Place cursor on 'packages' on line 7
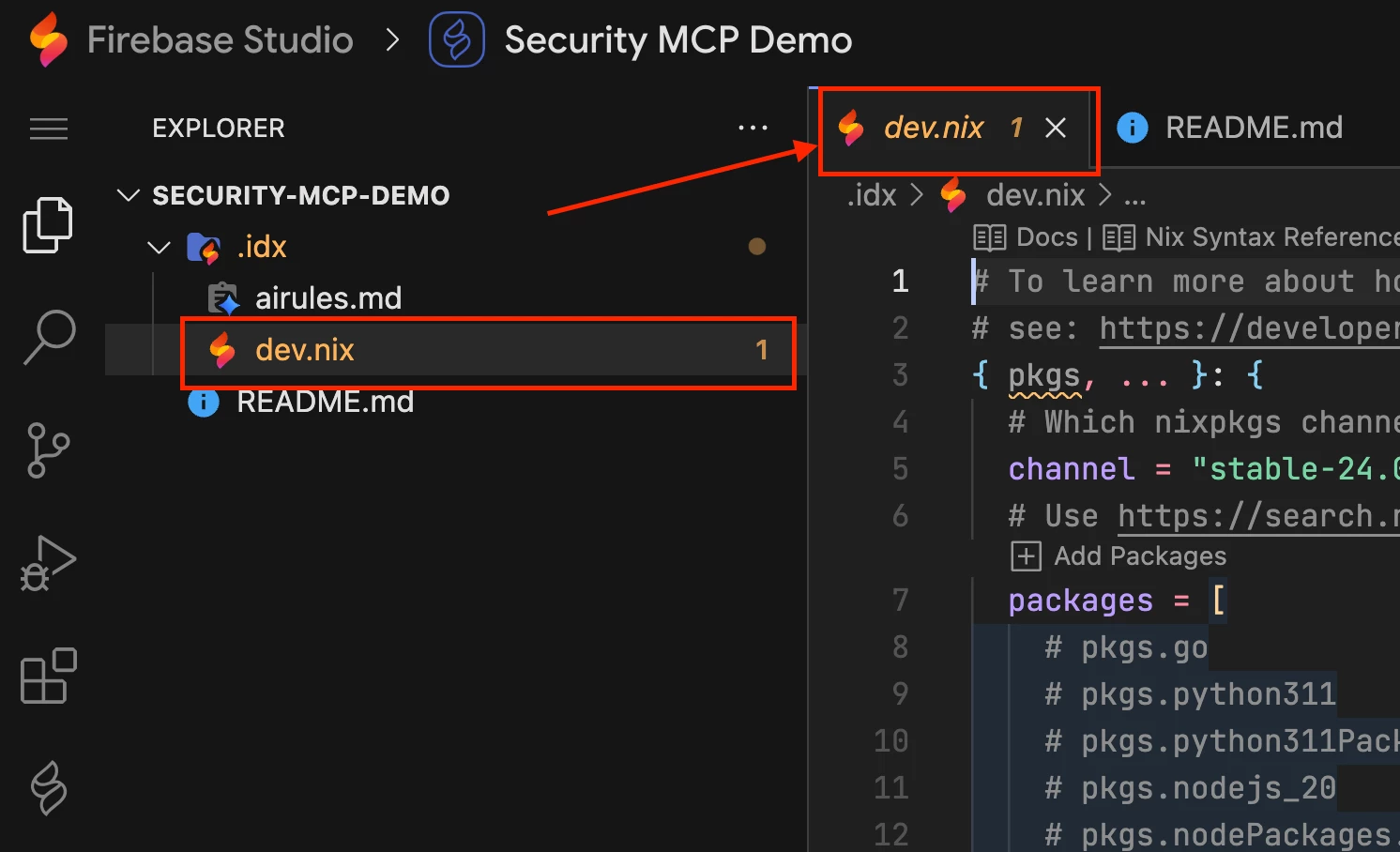The width and height of the screenshot is (1400, 852). coord(1081,601)
